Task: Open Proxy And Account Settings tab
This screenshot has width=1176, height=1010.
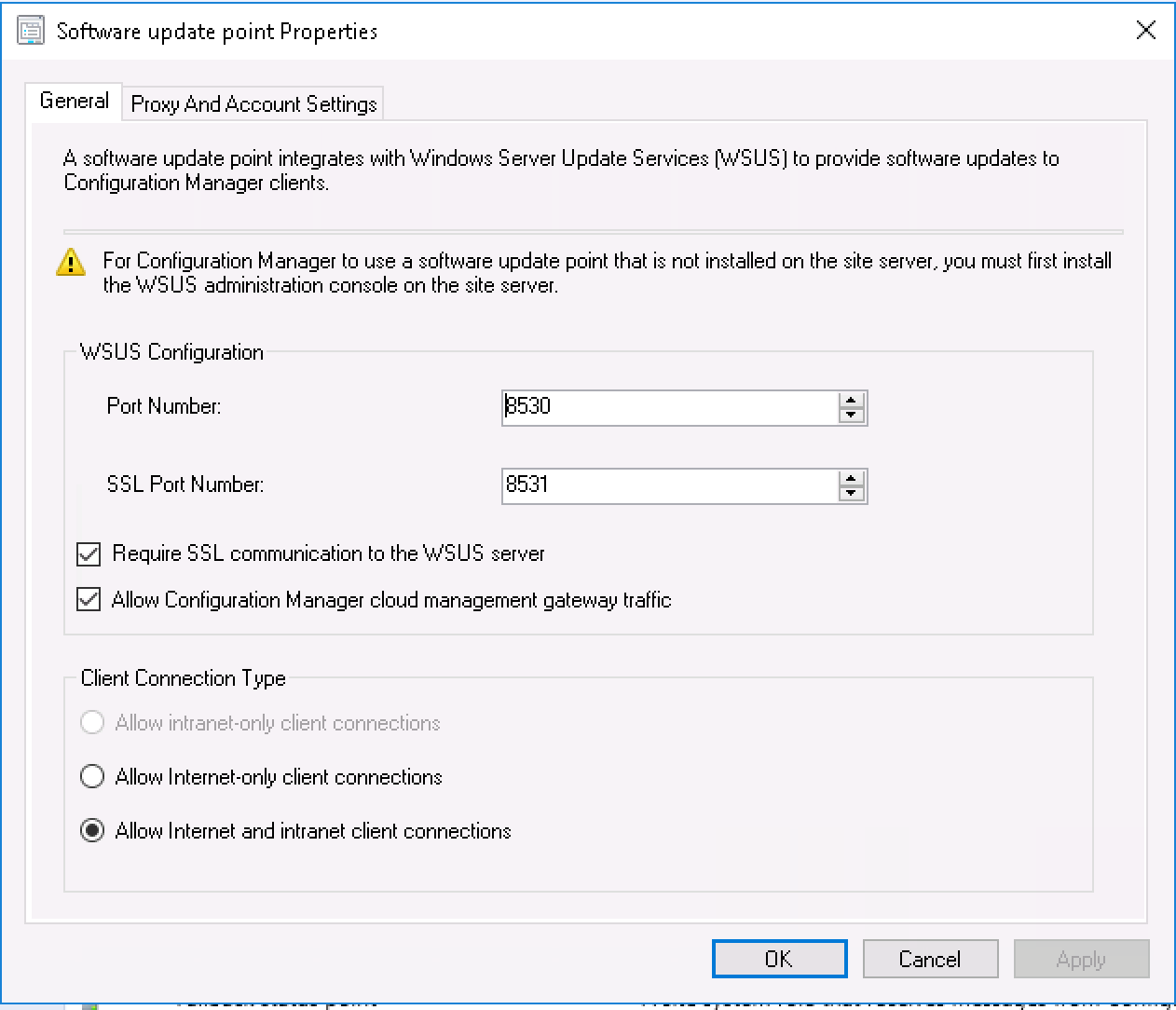Action: (253, 104)
